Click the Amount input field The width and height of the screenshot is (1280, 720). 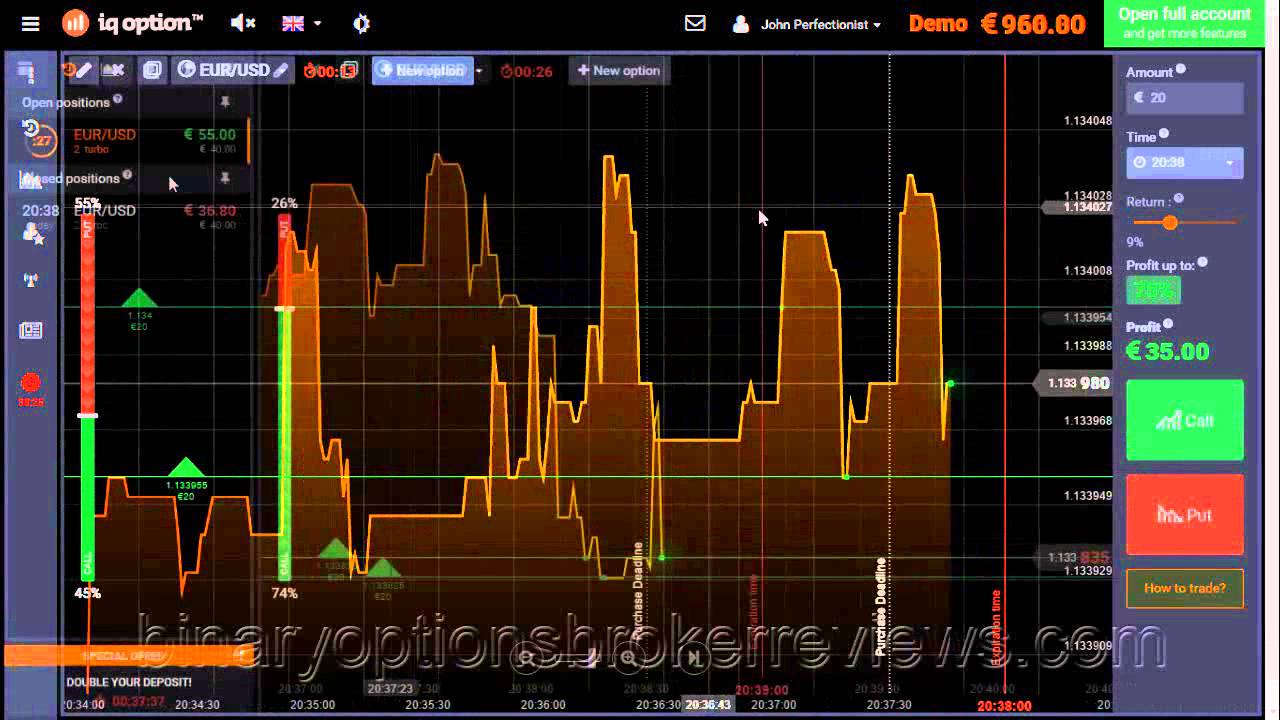[x=1185, y=97]
